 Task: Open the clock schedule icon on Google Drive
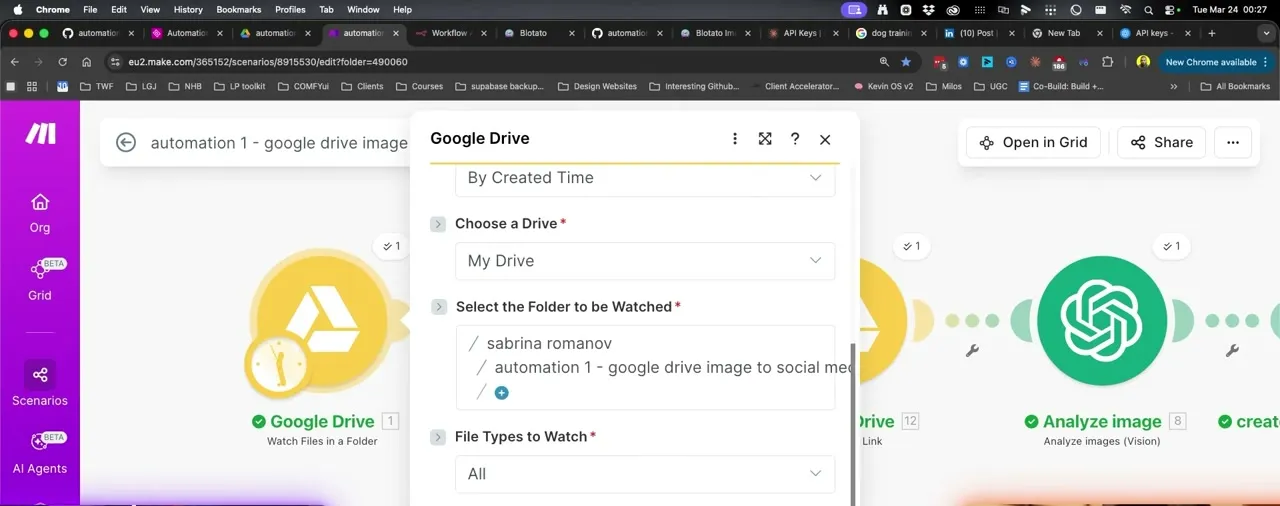(x=281, y=365)
